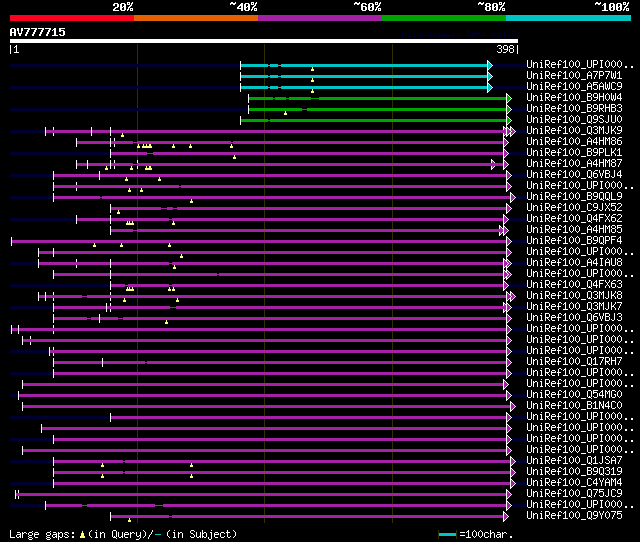This screenshot has height=542, width=640.
Task: Select the UniRef100_A4HM85 label
Action: 574,230
